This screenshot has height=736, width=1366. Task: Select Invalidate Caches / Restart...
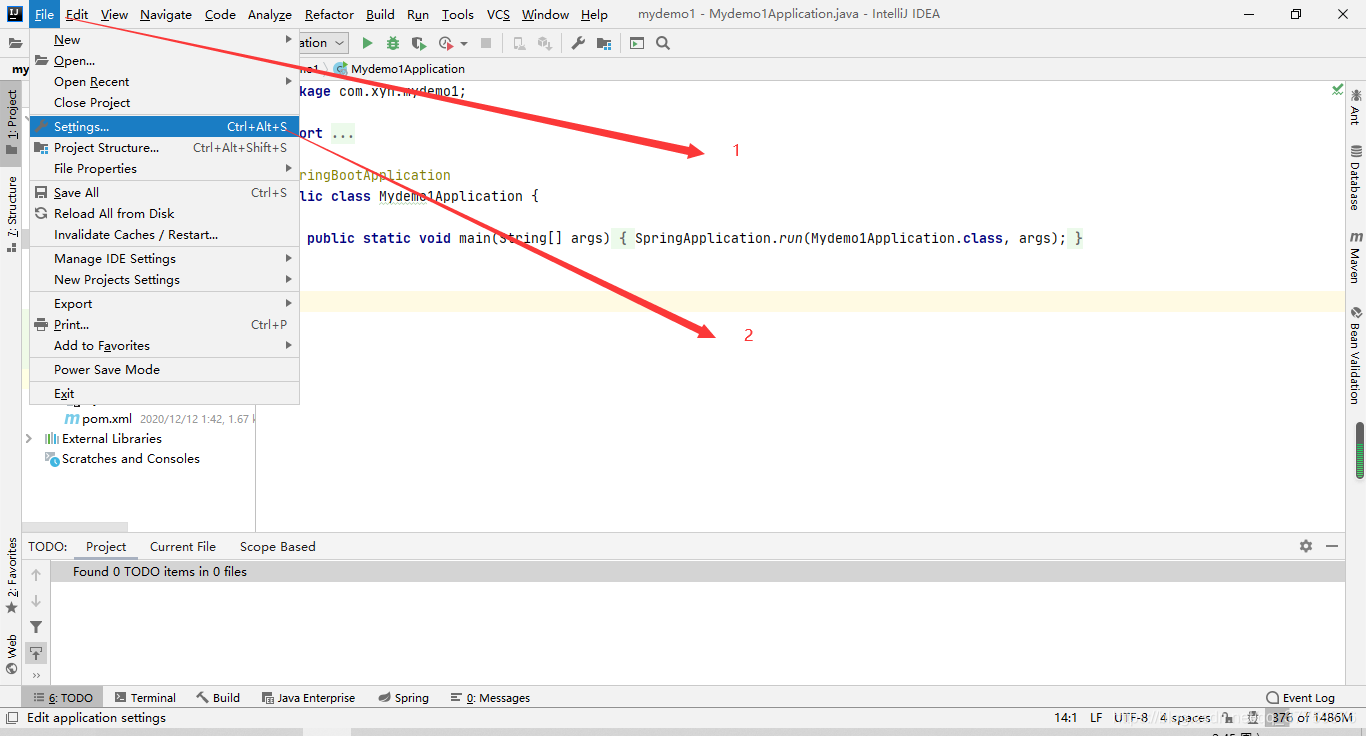coord(164,235)
